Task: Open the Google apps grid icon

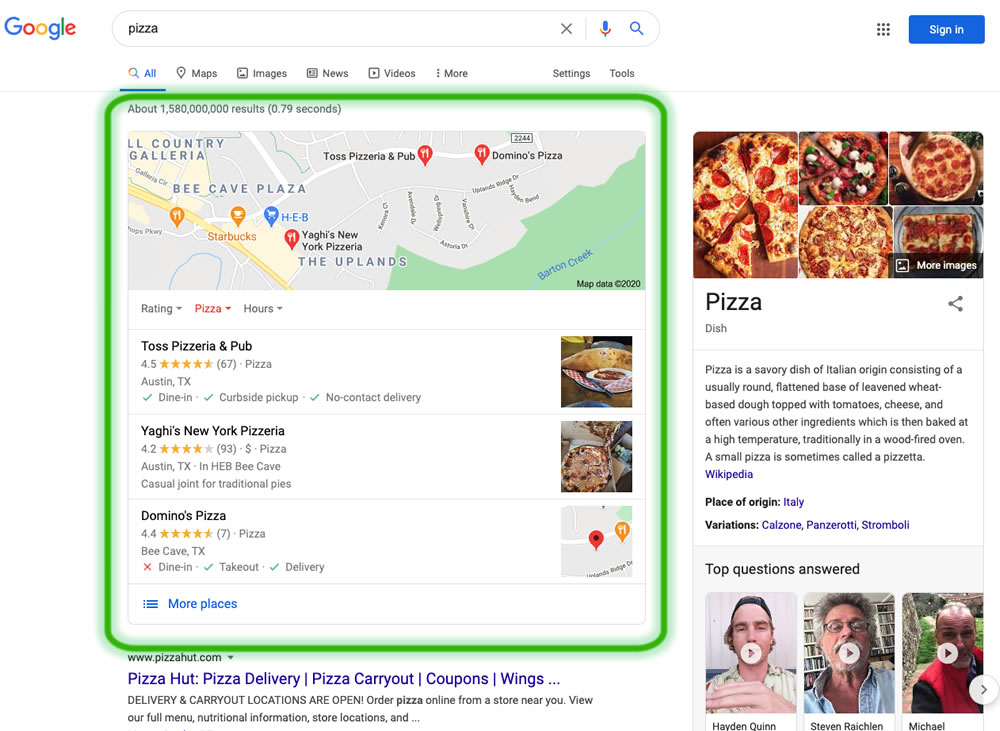Action: tap(883, 30)
